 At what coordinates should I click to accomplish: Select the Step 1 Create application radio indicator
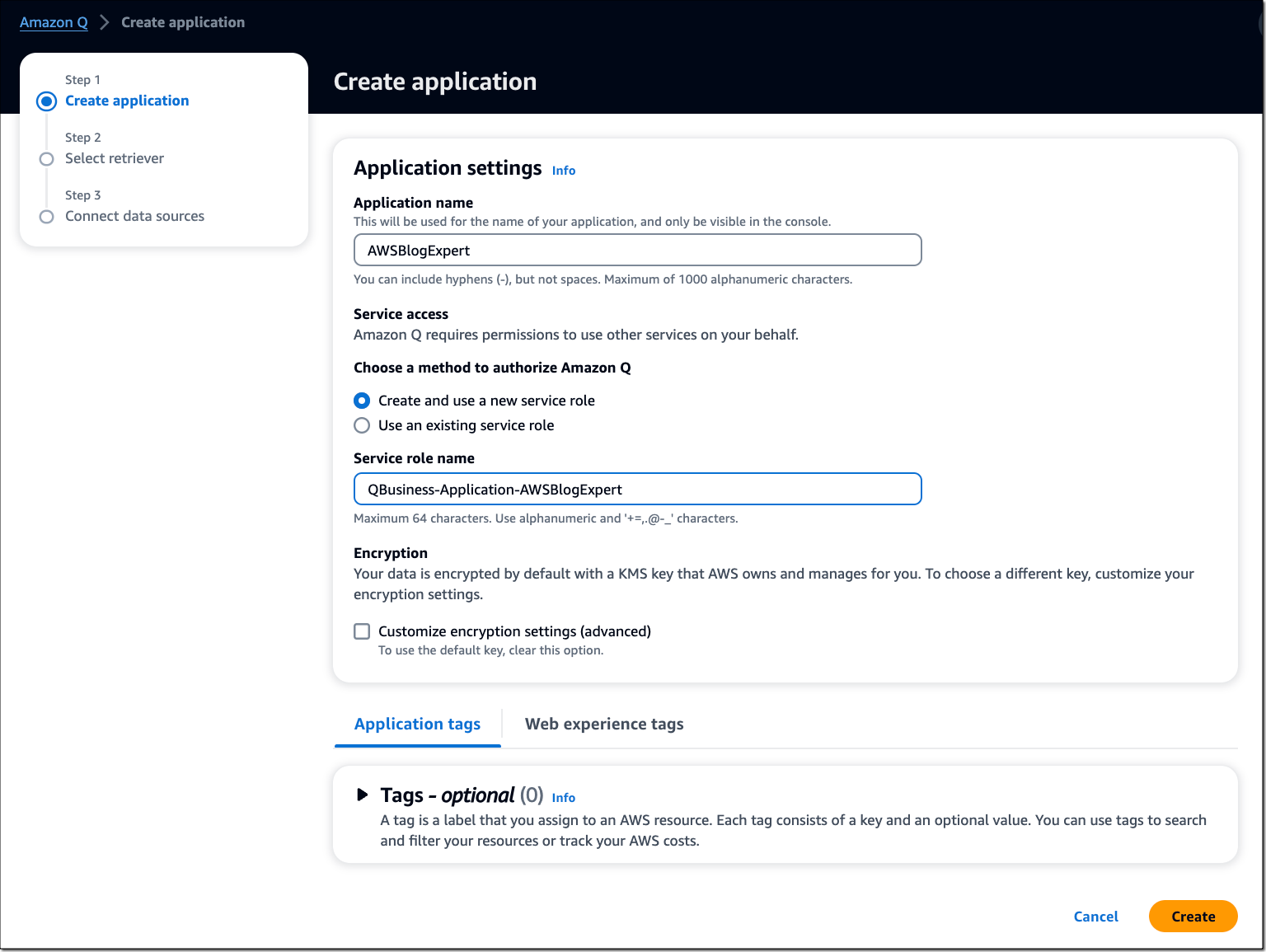[47, 101]
